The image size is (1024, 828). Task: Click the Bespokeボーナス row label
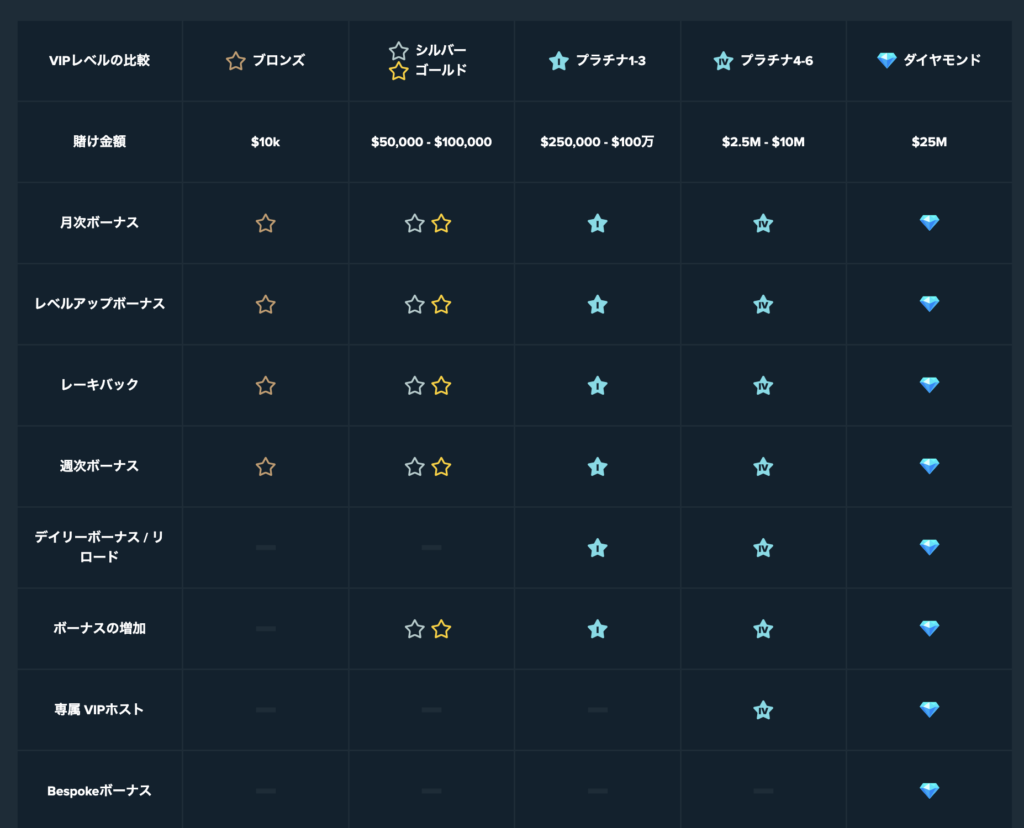click(x=99, y=791)
